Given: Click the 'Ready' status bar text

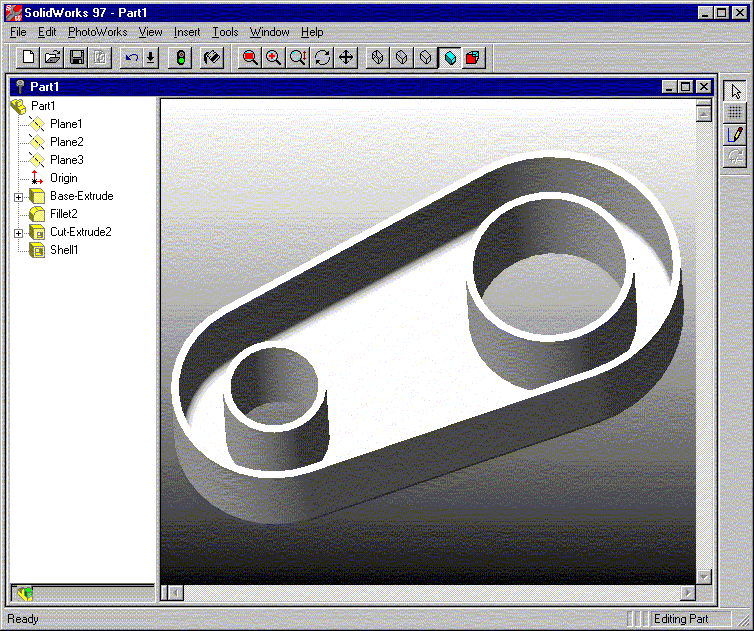Looking at the screenshot, I should point(23,618).
